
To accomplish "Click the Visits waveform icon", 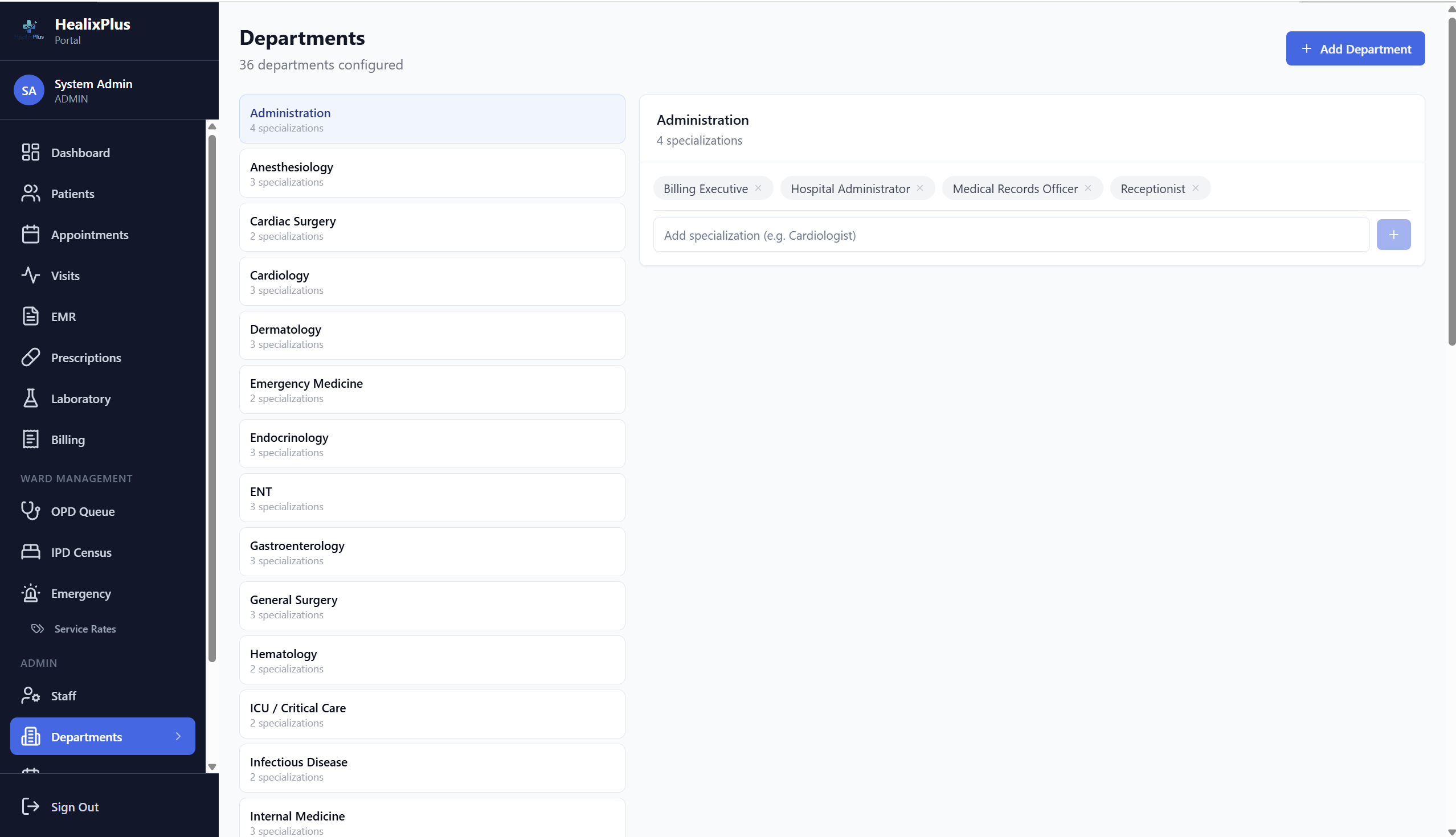I will (x=31, y=276).
